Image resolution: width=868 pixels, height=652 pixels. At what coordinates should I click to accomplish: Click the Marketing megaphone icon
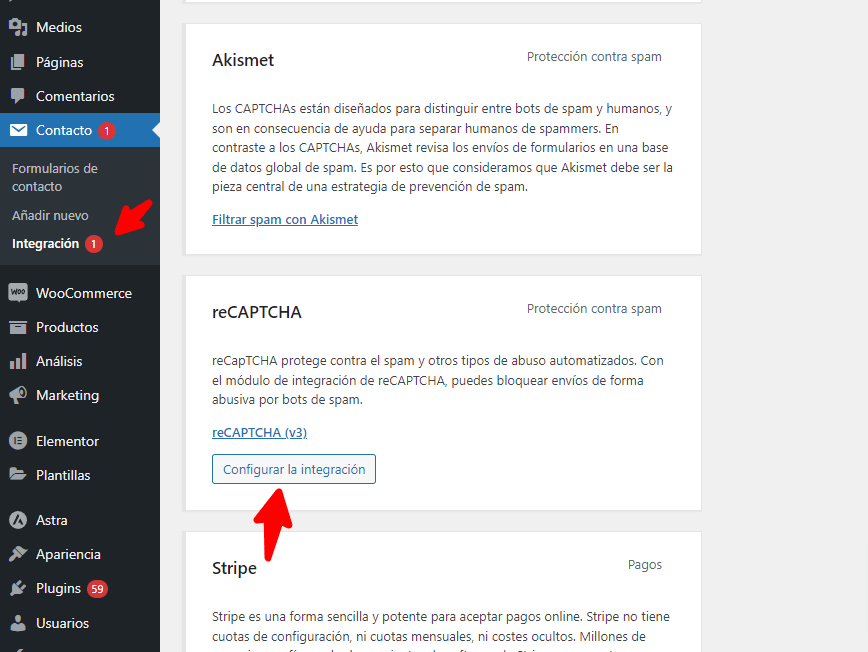coord(18,395)
